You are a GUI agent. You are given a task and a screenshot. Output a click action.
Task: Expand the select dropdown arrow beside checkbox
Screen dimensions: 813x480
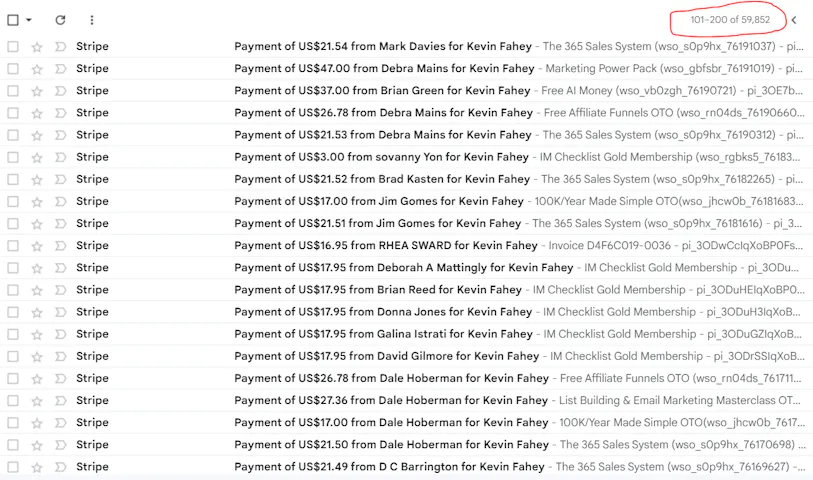point(29,20)
